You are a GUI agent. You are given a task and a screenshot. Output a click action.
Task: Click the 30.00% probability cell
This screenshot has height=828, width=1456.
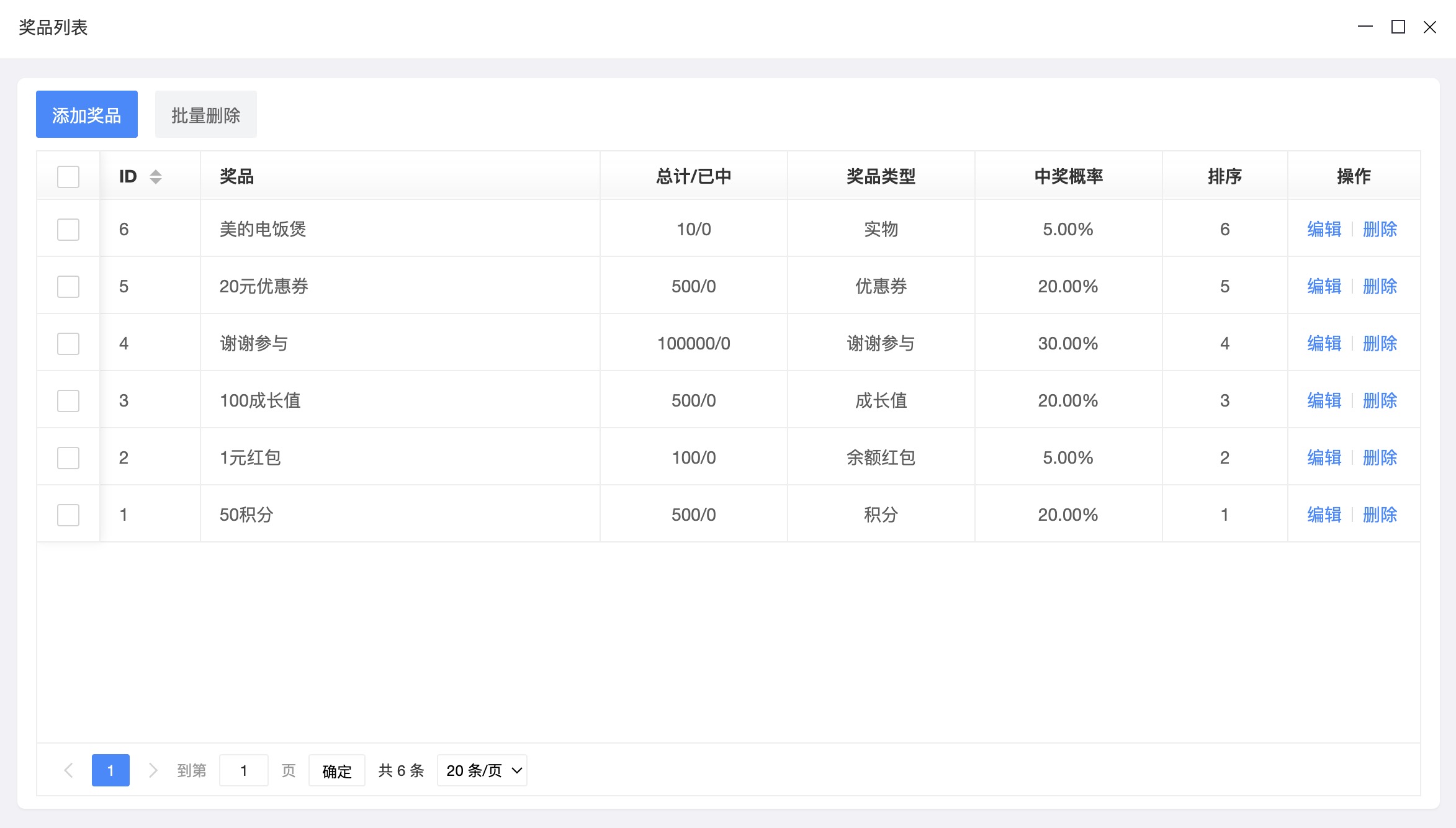click(x=1068, y=343)
